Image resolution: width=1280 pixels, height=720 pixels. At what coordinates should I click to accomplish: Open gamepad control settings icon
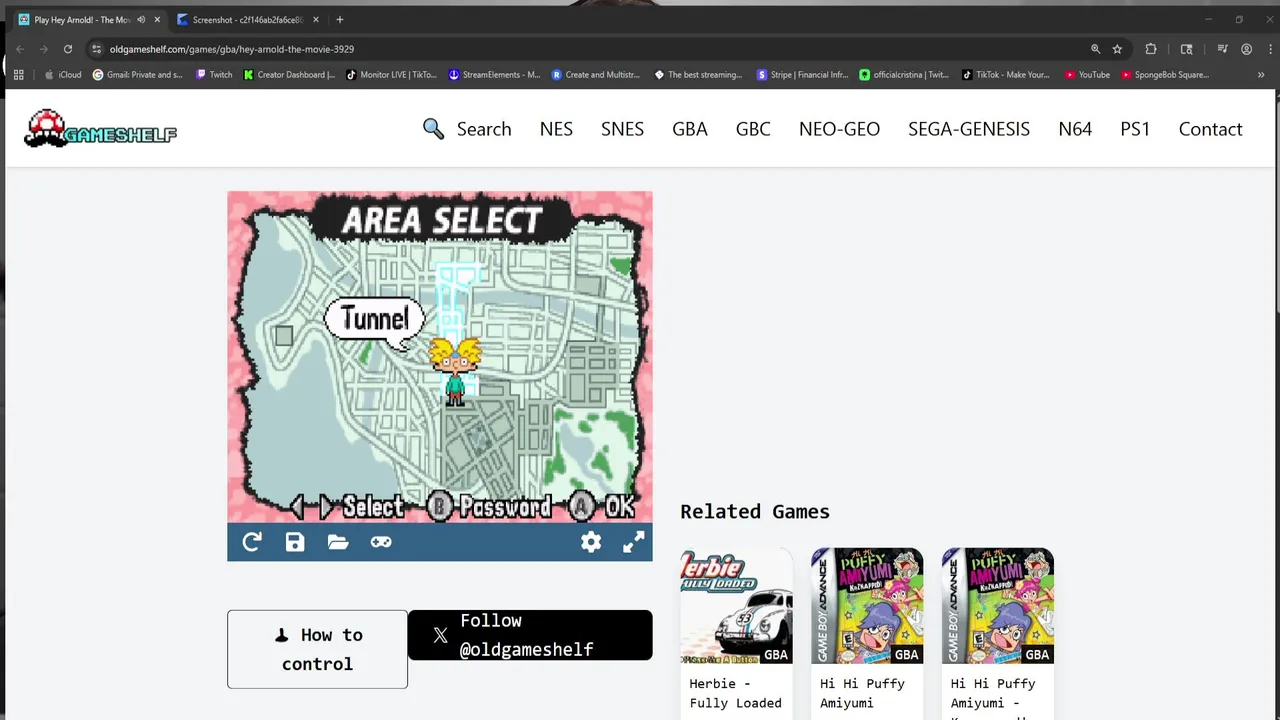pyautogui.click(x=381, y=542)
